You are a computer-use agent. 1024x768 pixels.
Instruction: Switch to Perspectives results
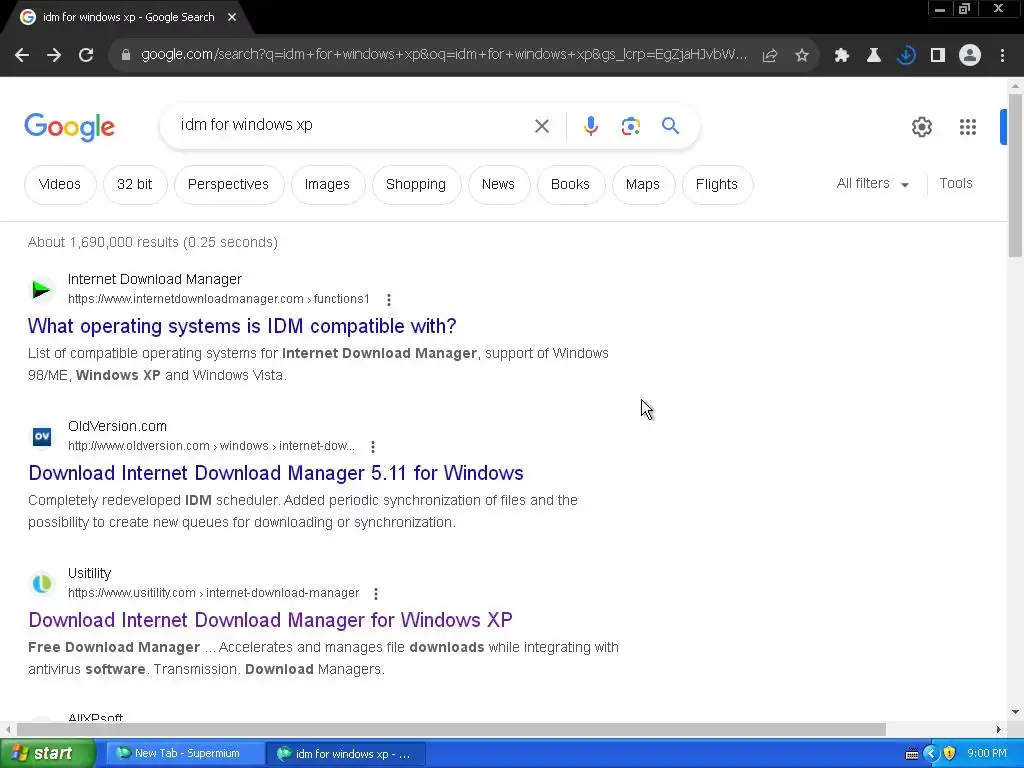pyautogui.click(x=229, y=185)
